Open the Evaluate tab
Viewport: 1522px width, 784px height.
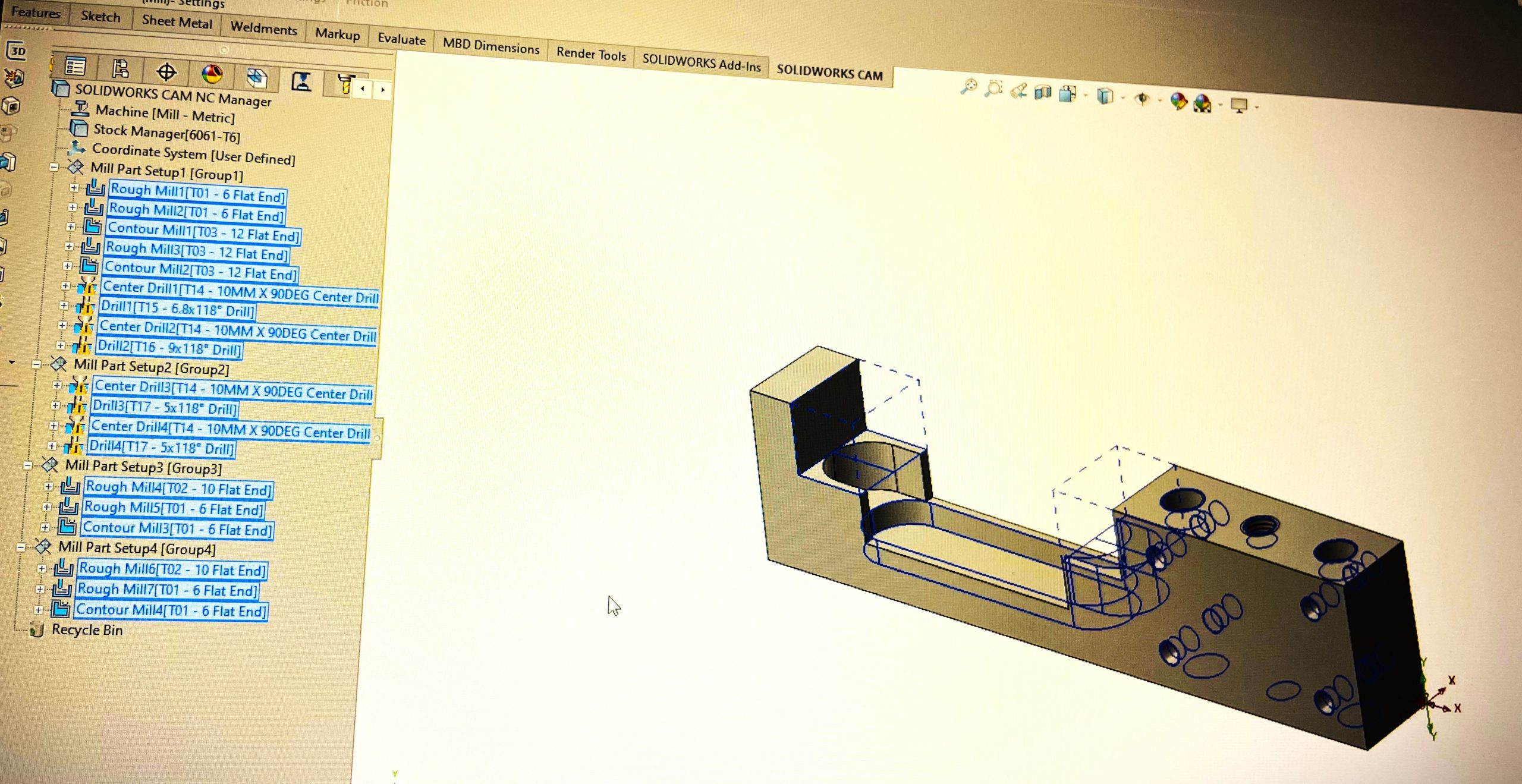[x=401, y=39]
